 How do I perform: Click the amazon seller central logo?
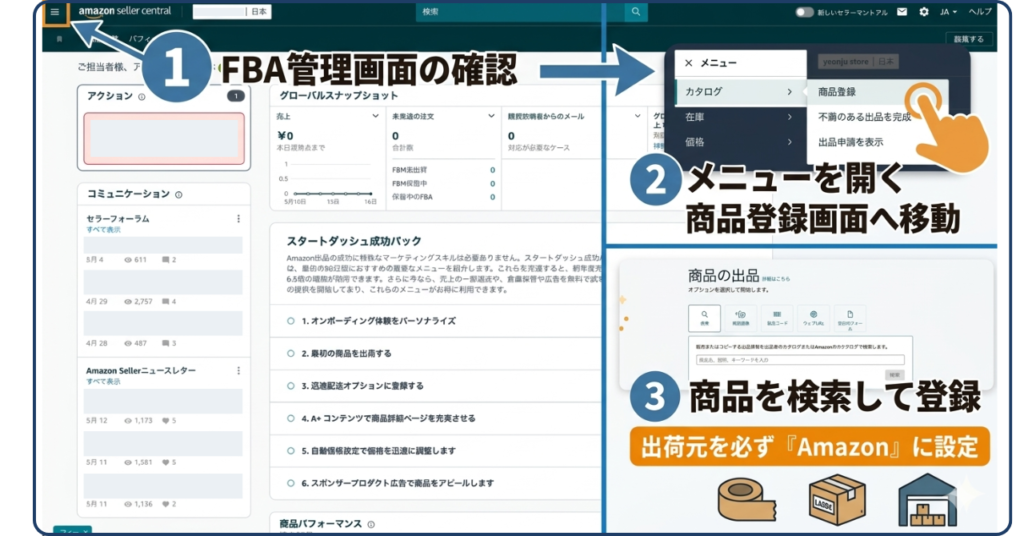[125, 11]
